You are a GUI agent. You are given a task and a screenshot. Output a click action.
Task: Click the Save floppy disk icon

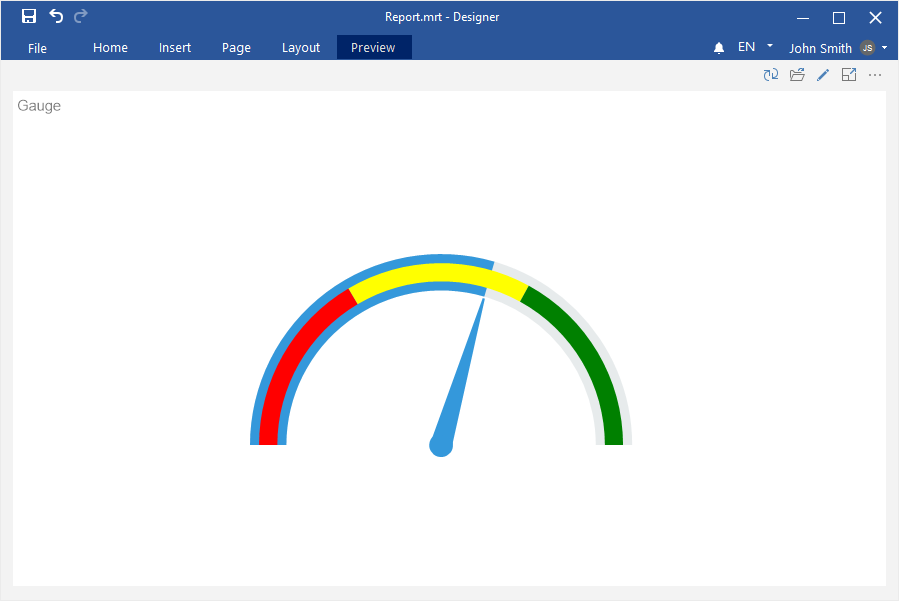pos(29,16)
